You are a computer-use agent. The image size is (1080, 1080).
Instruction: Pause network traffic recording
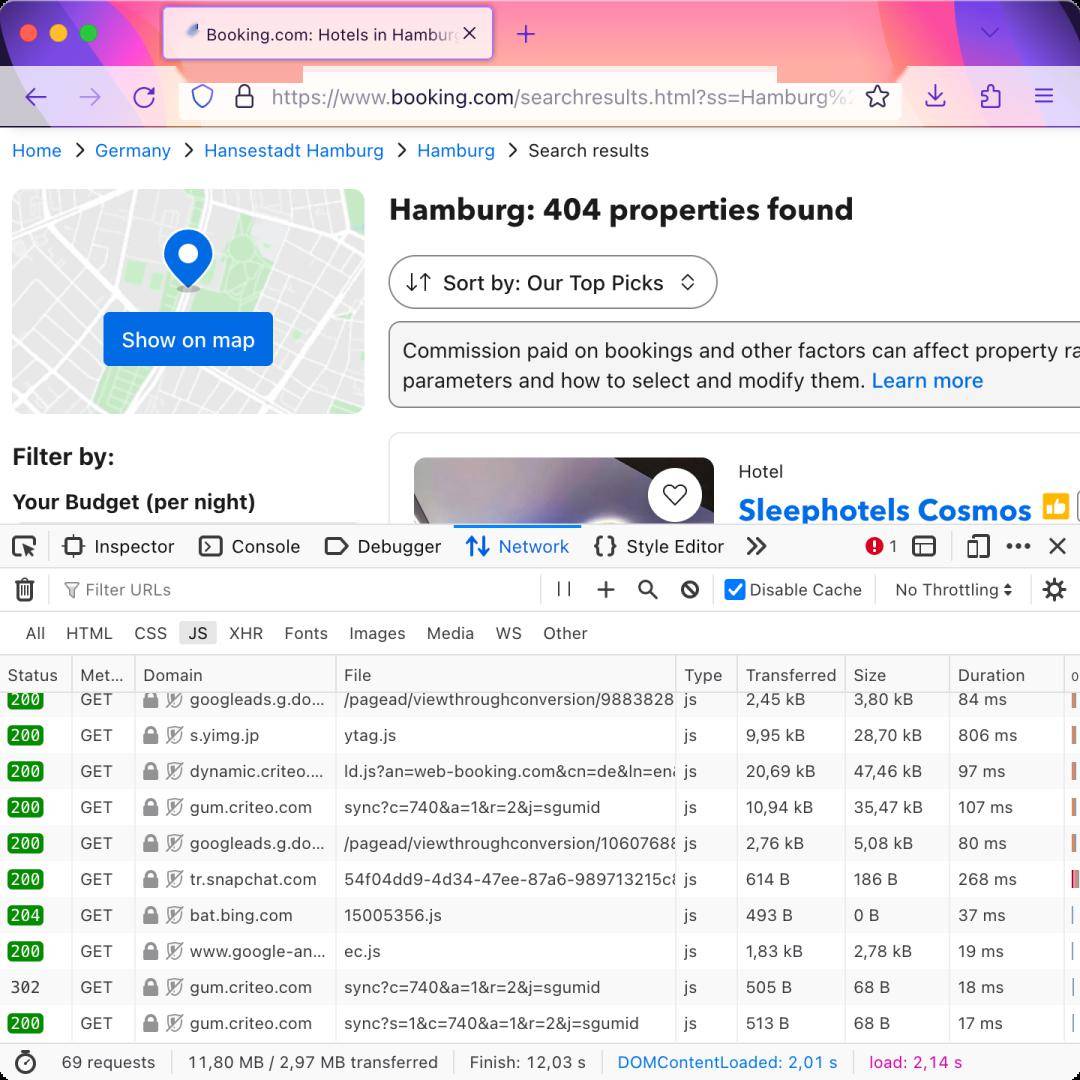[x=563, y=589]
